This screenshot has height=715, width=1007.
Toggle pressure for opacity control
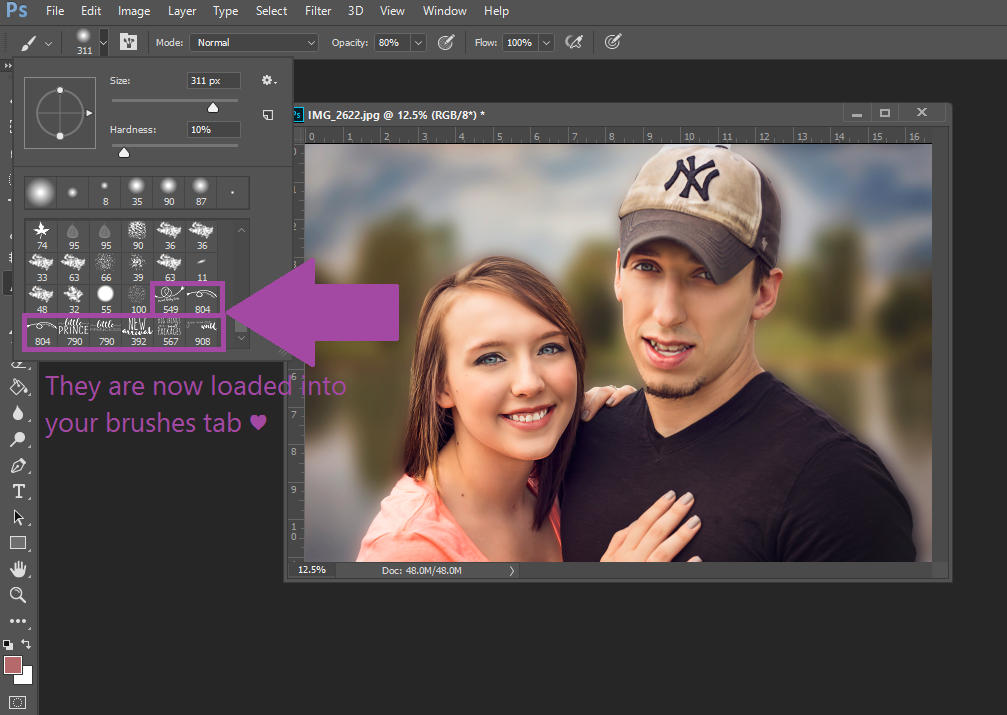point(447,42)
